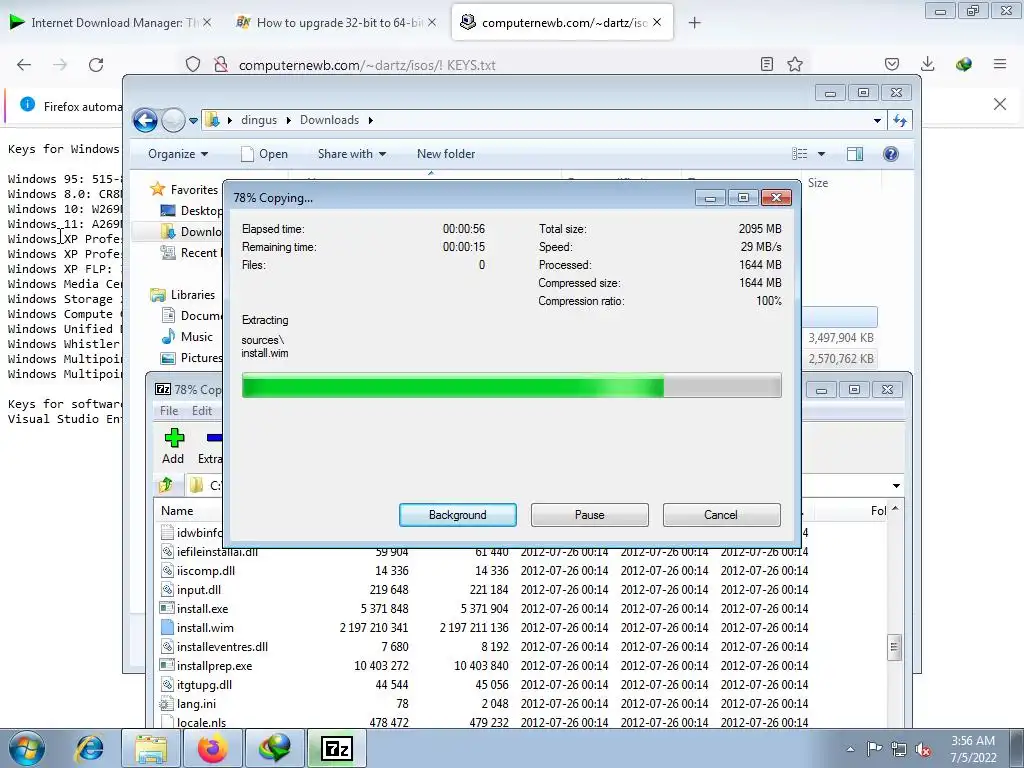1024x768 pixels.
Task: Click the taskbar clock showing 3:56 AM
Action: point(973,749)
